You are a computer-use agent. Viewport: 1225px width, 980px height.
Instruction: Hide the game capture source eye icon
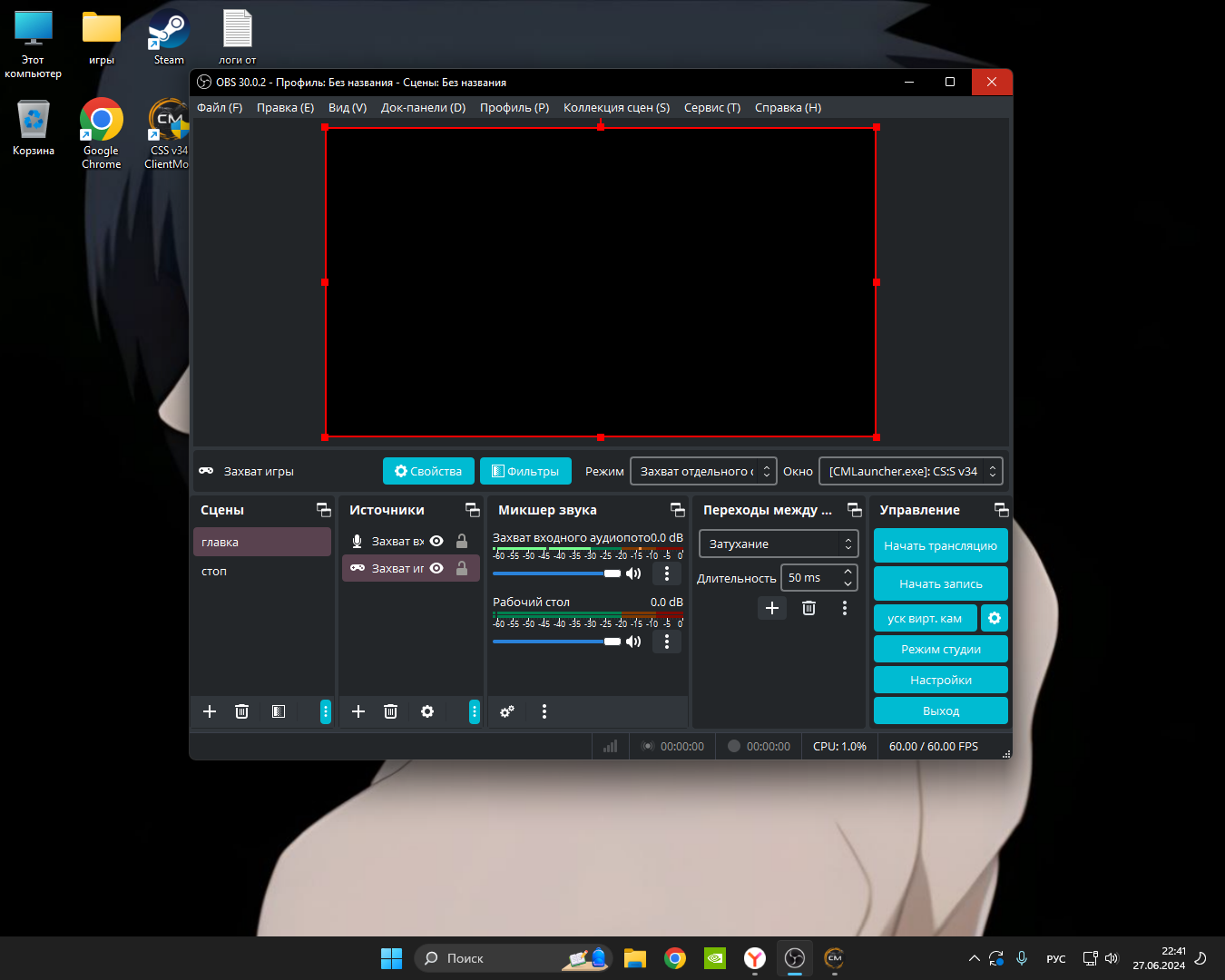pos(436,568)
